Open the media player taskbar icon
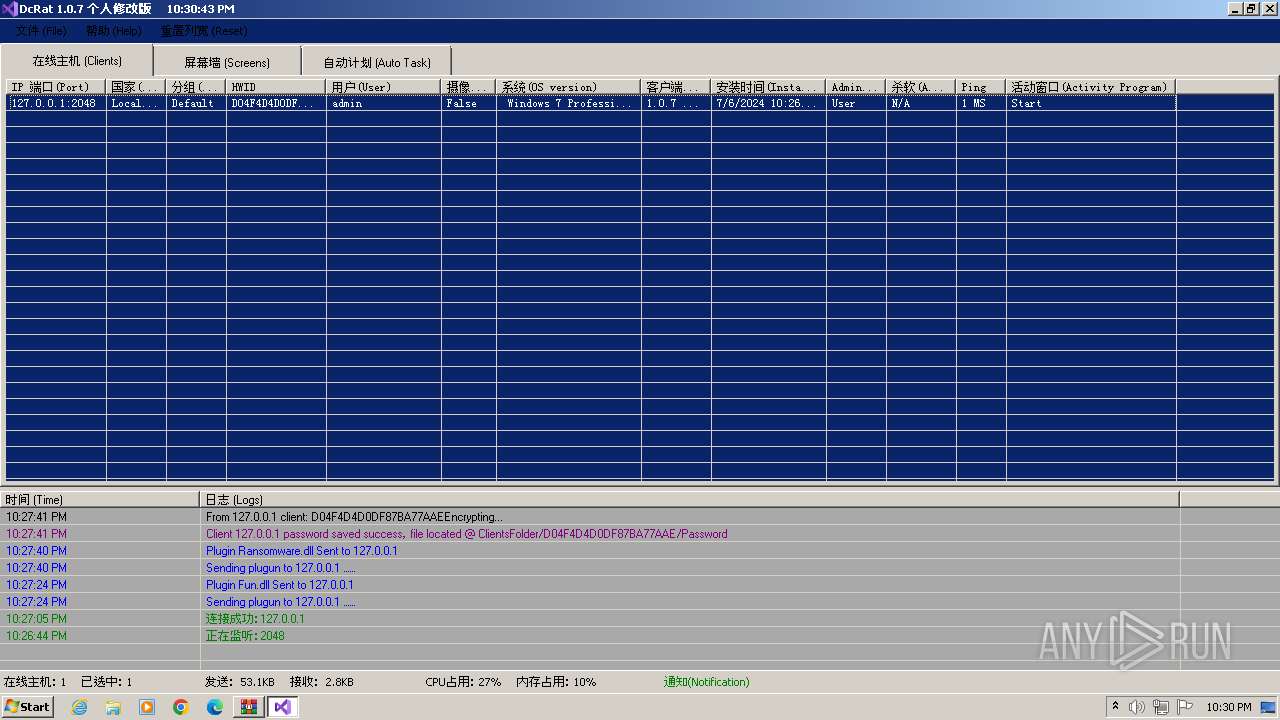Screen dimensions: 1280x720 147,707
